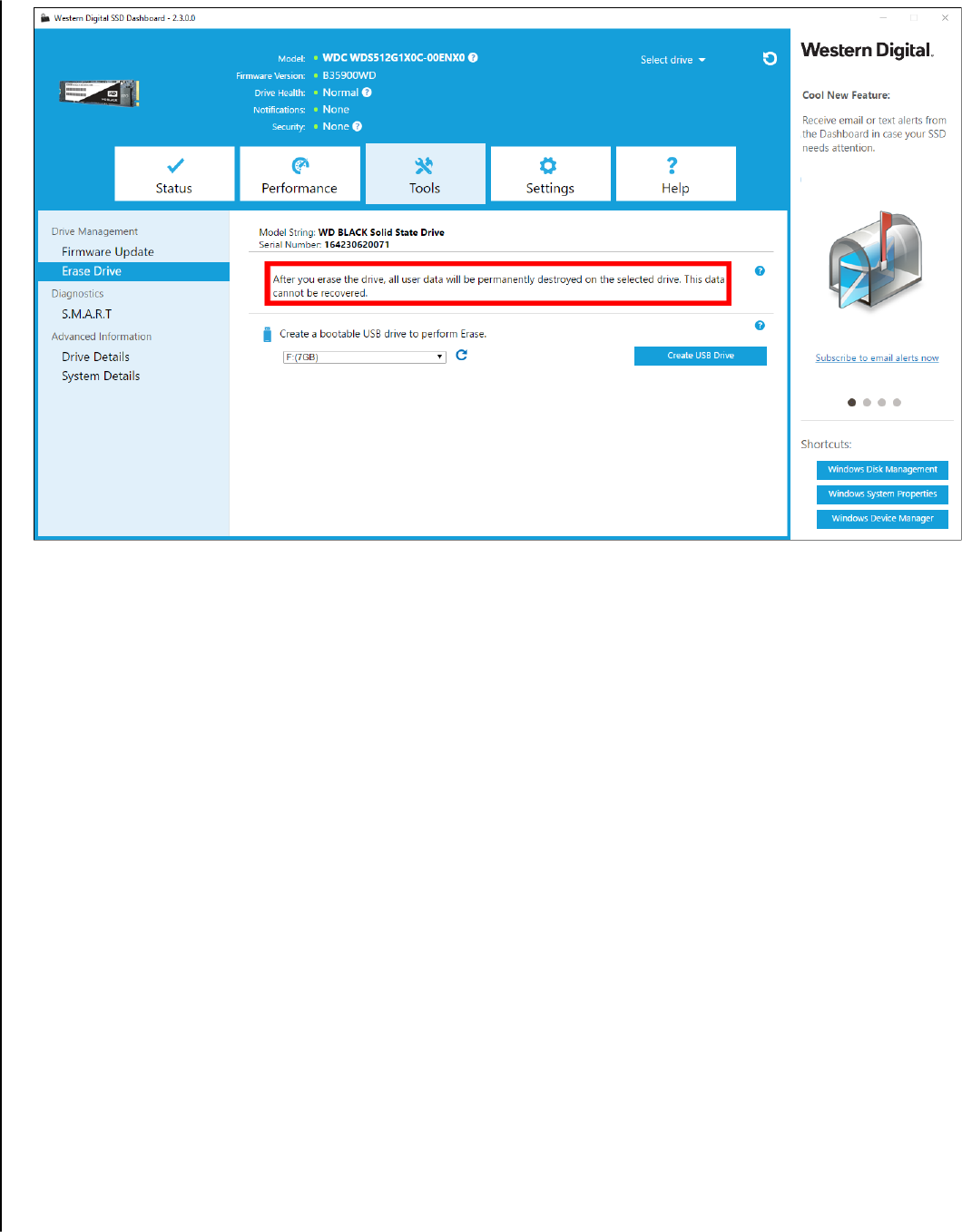Click Subscribe to email alerts now link
This screenshot has width=962, height=1232.
(877, 358)
